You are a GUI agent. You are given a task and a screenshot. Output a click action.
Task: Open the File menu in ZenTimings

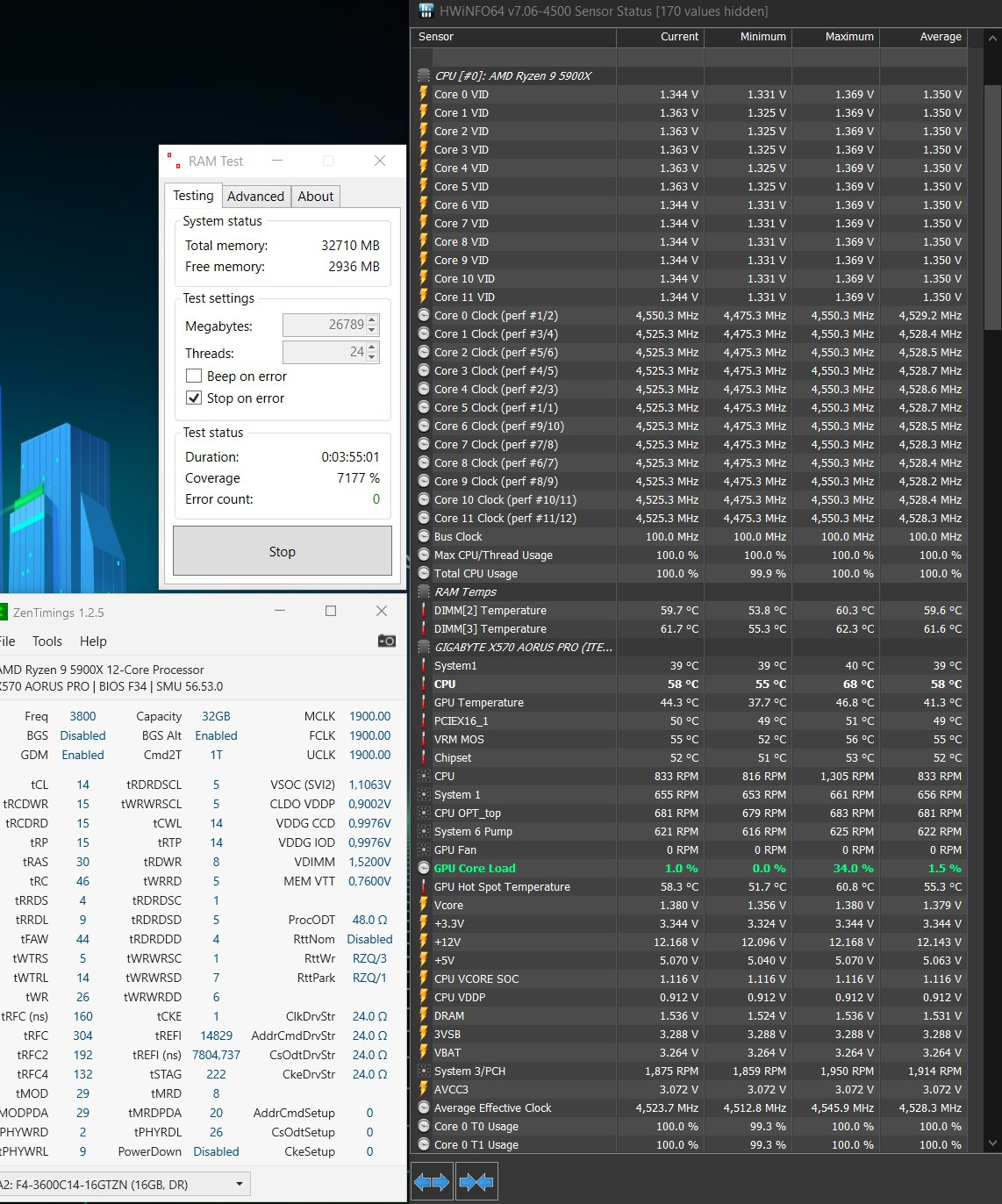6,641
